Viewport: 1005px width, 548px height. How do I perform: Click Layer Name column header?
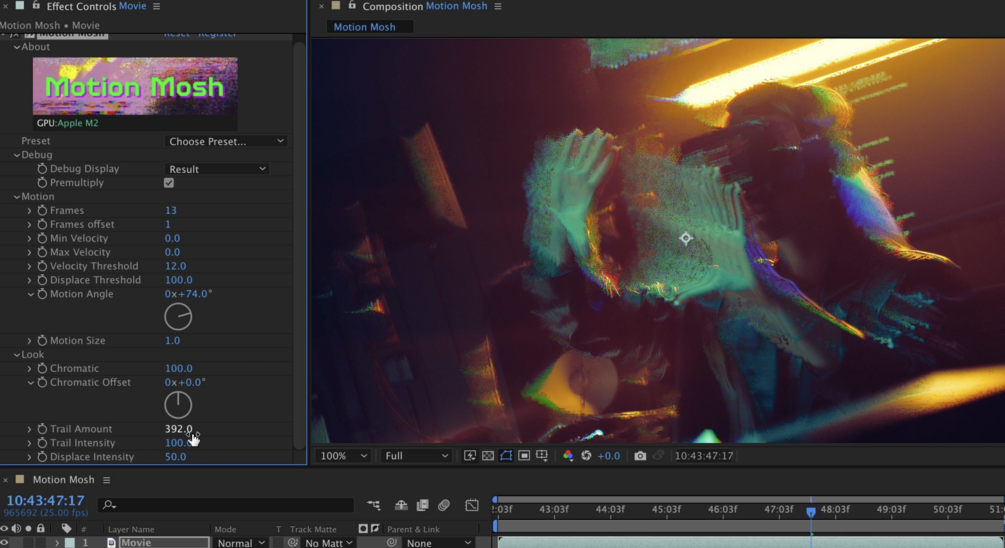point(131,529)
